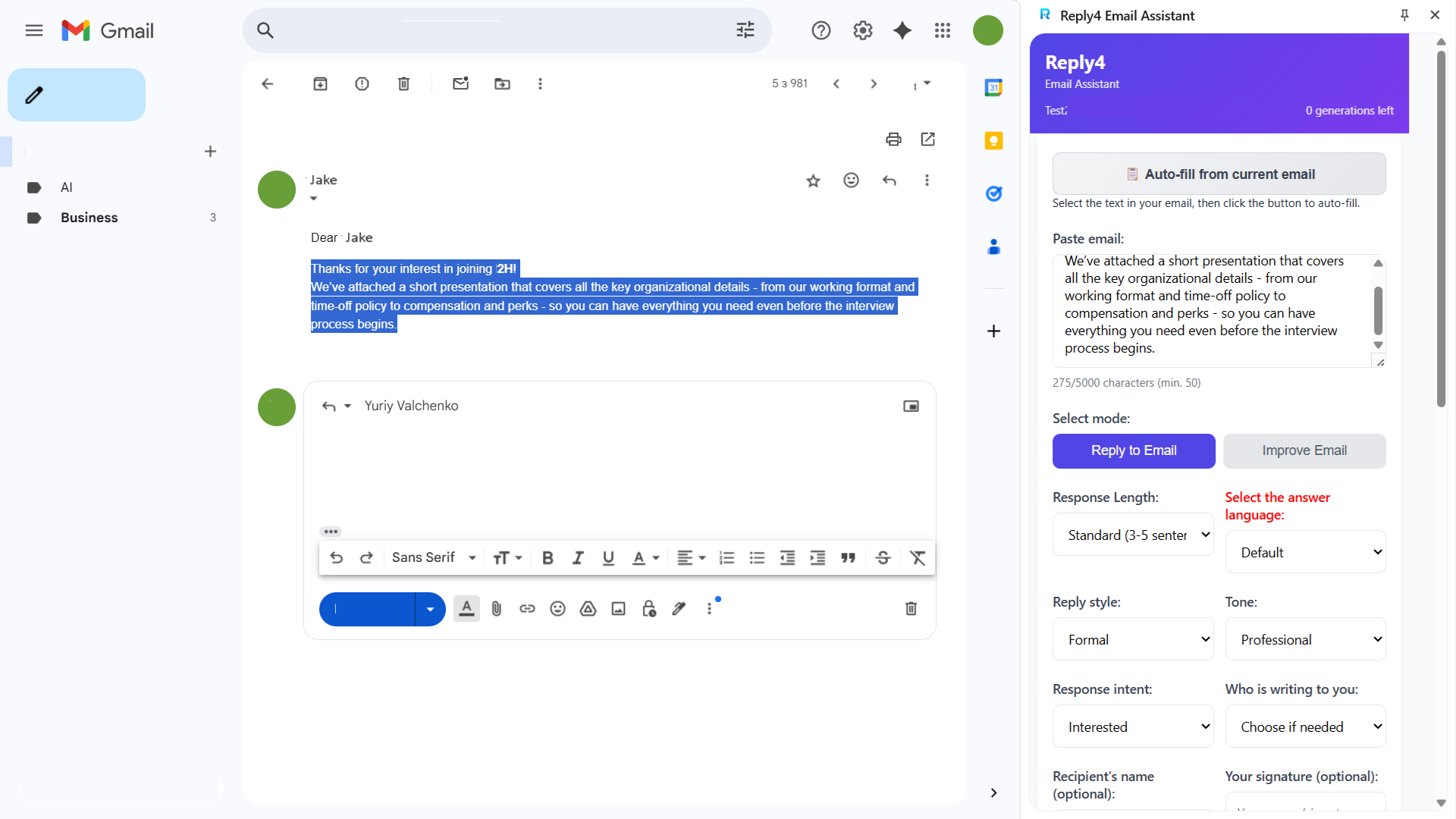Image resolution: width=1456 pixels, height=819 pixels.
Task: Mark email as unread icon
Action: [461, 84]
